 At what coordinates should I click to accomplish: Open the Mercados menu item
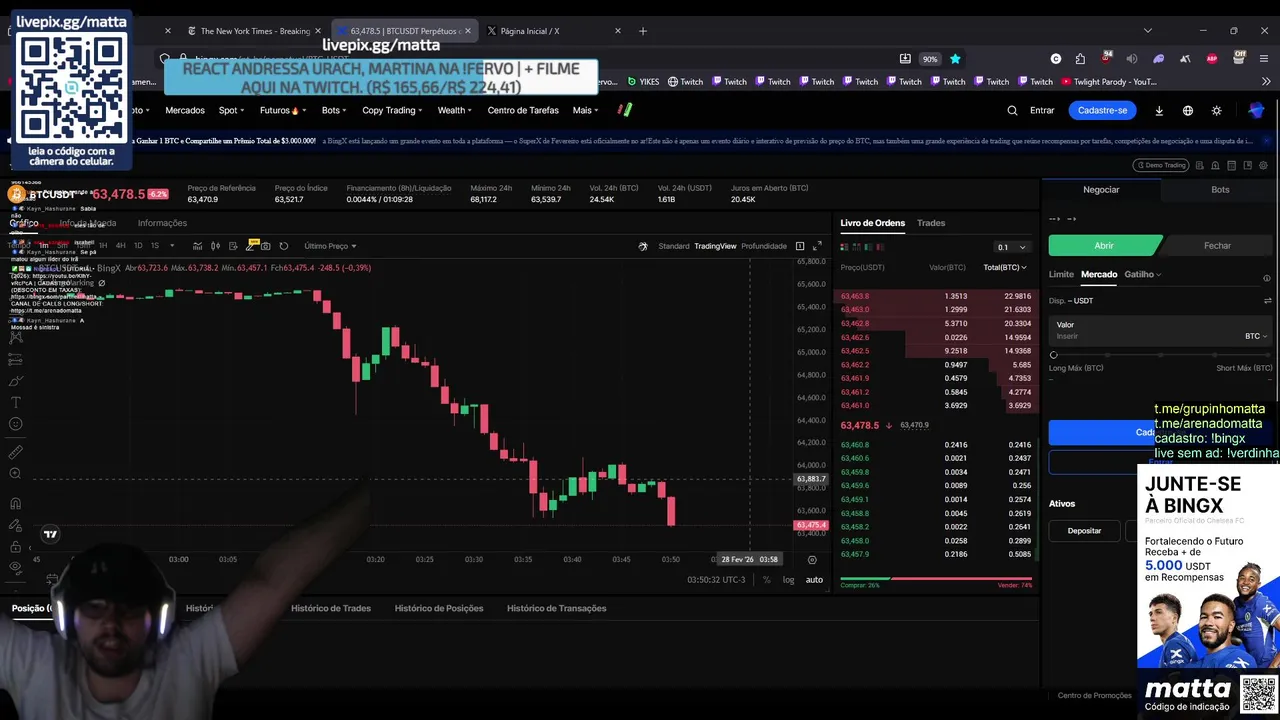pyautogui.click(x=185, y=110)
